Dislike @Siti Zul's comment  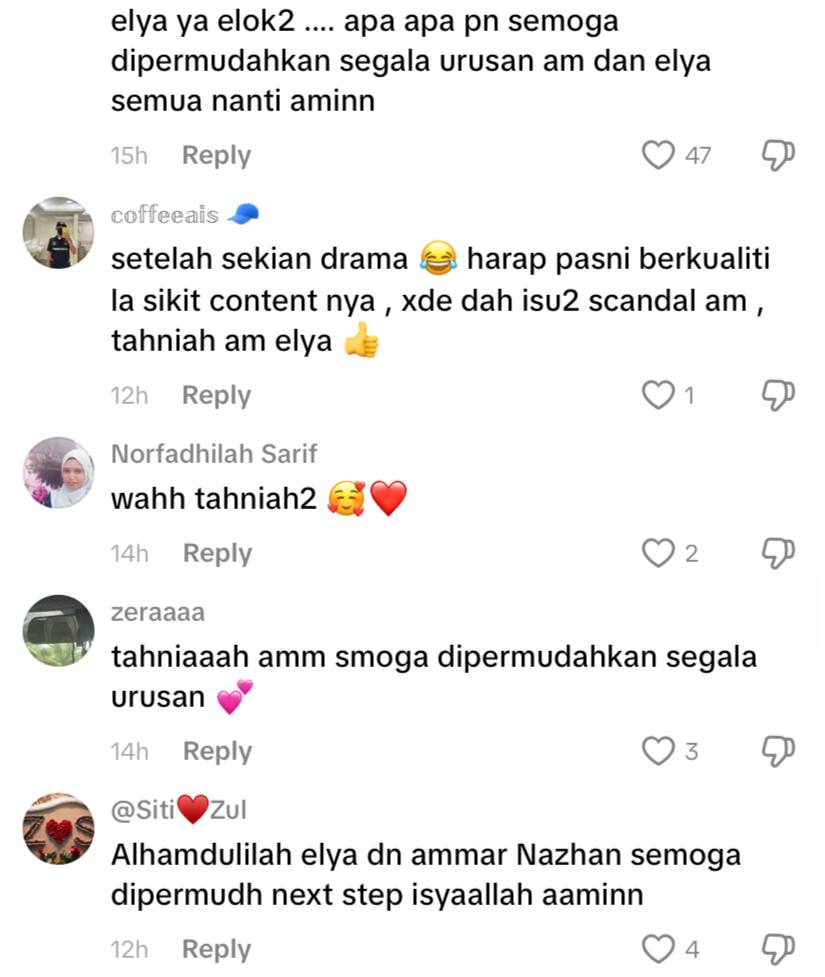[x=778, y=949]
